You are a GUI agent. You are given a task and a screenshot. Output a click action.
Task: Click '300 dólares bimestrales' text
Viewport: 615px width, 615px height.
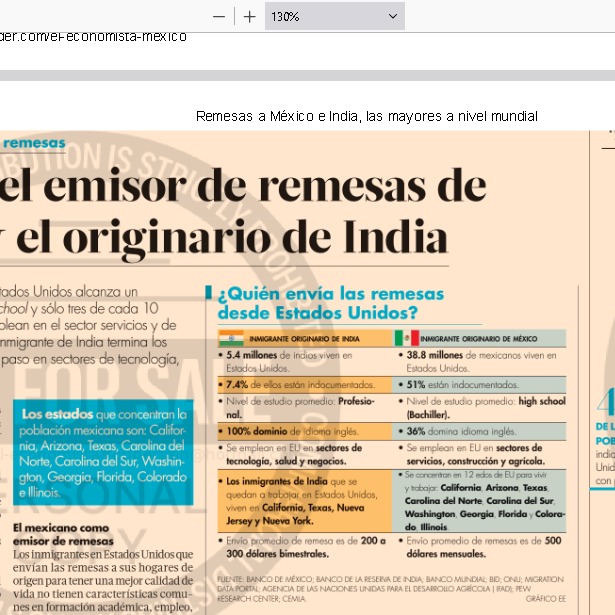(x=277, y=554)
